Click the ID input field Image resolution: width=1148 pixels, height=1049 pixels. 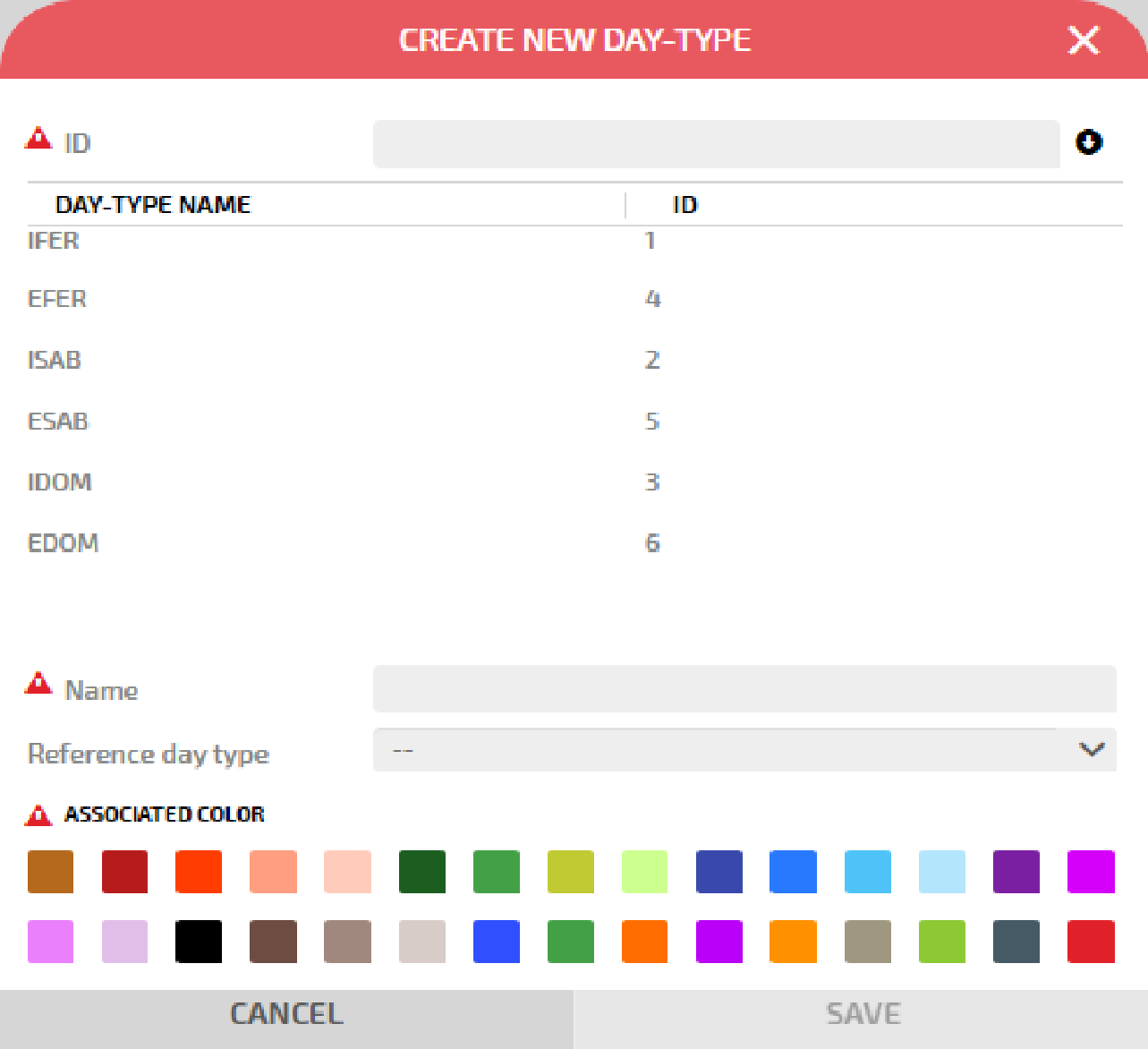[716, 144]
